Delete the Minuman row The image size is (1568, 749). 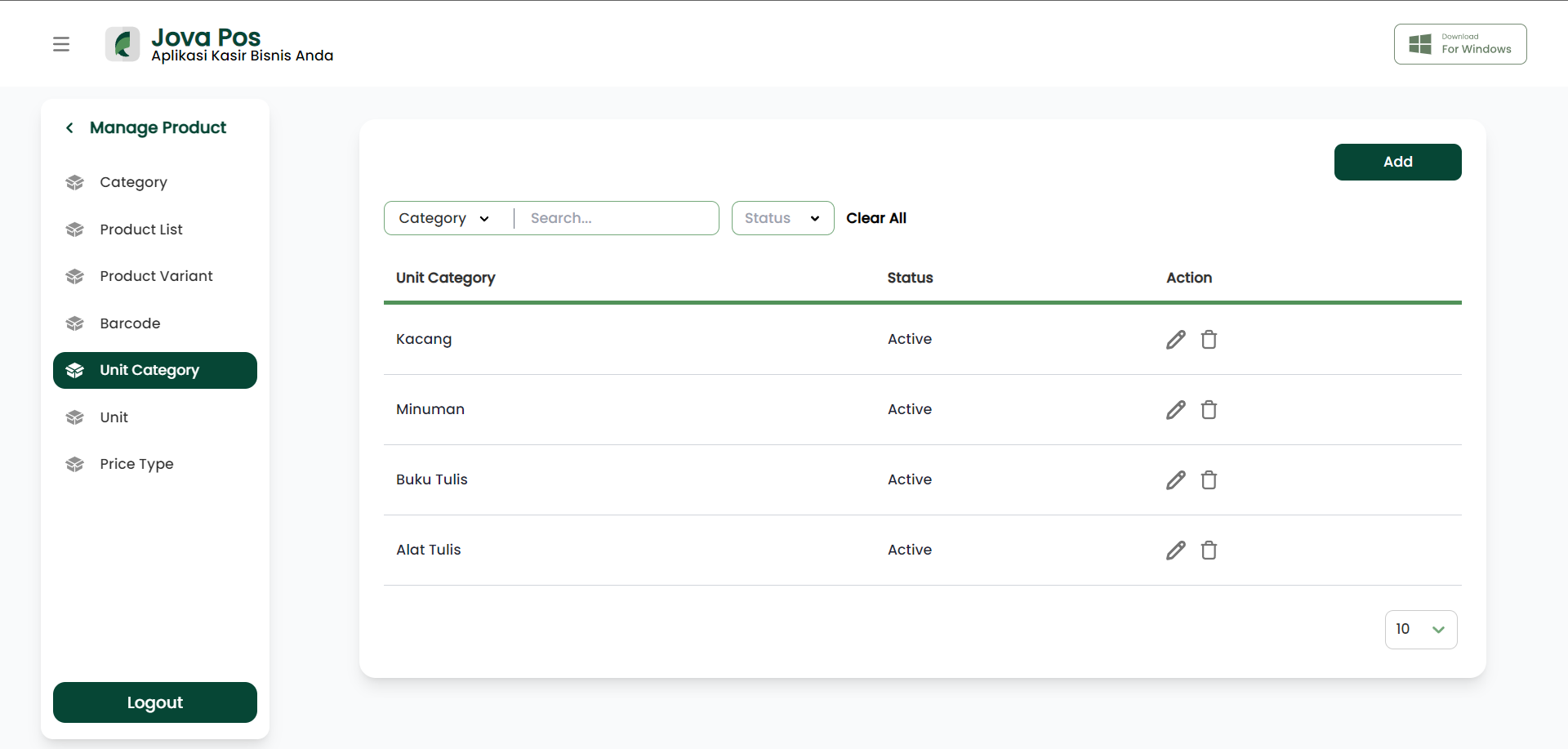click(1209, 409)
